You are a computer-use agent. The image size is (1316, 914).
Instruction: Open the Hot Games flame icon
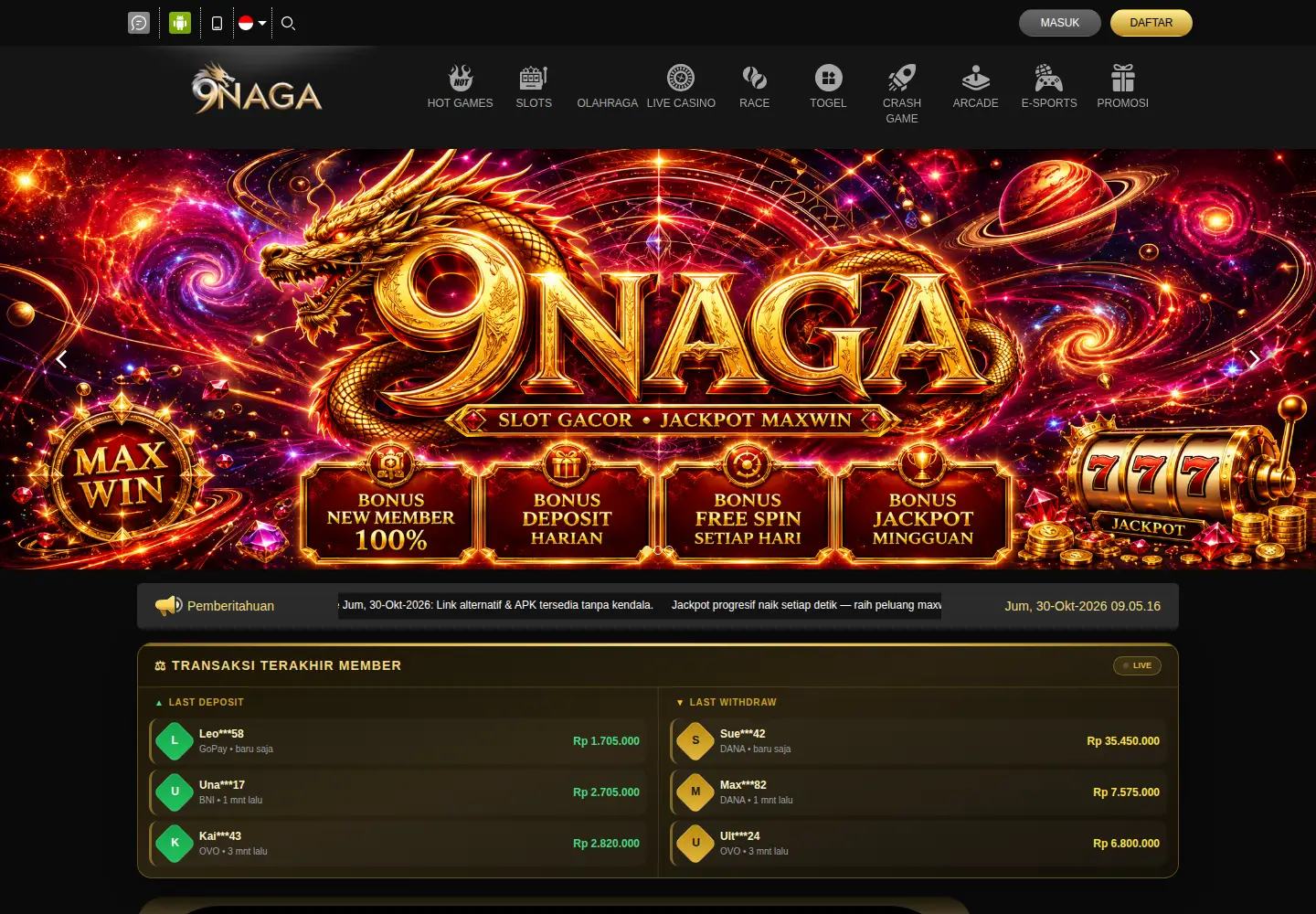click(x=461, y=78)
